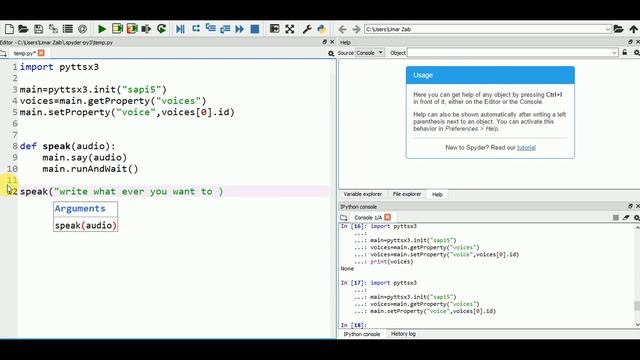Create a new file with toolbar icon
The height and width of the screenshot is (360, 640).
(9, 29)
